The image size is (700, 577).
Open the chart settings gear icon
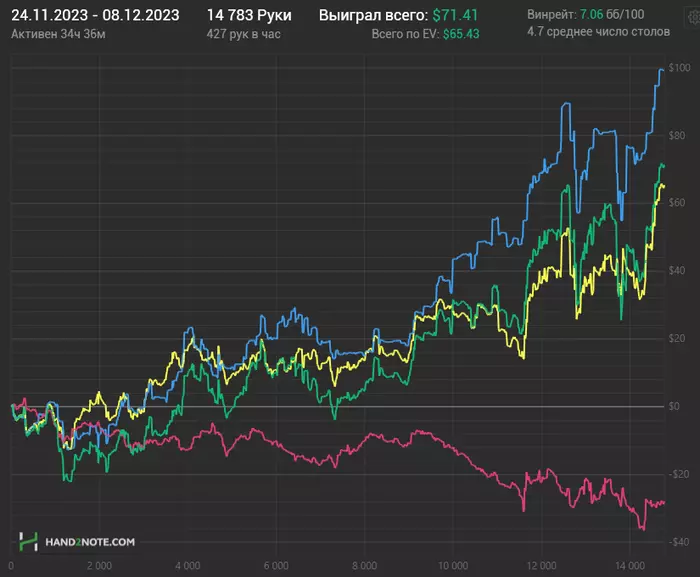click(693, 17)
